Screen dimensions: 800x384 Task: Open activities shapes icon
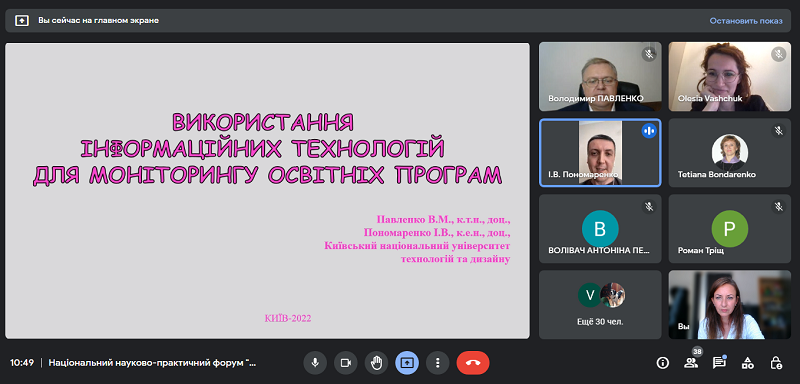pyautogui.click(x=747, y=363)
